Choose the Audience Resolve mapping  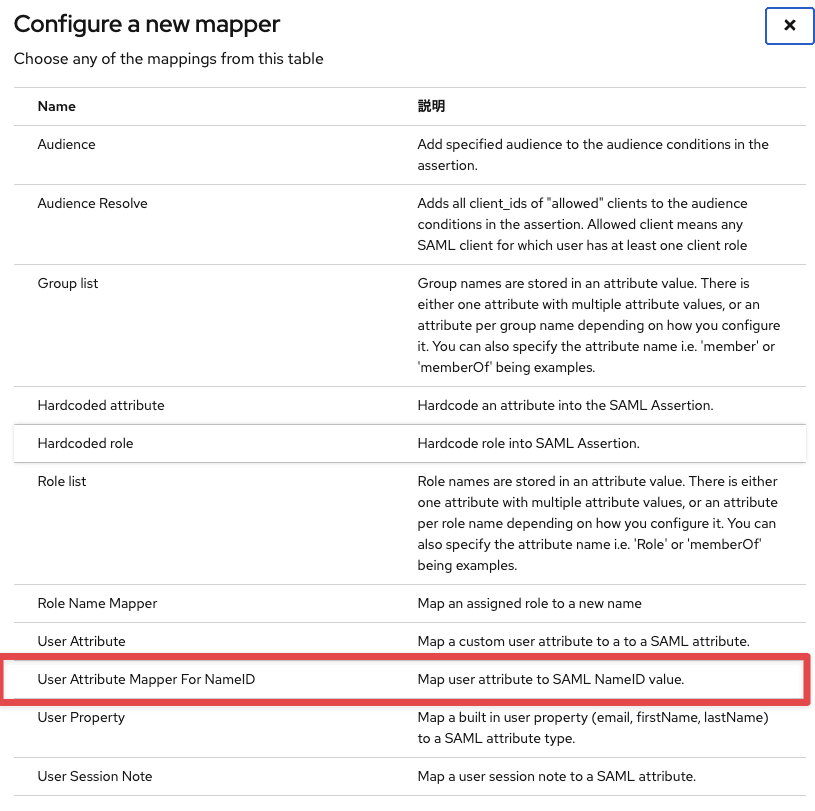click(92, 203)
